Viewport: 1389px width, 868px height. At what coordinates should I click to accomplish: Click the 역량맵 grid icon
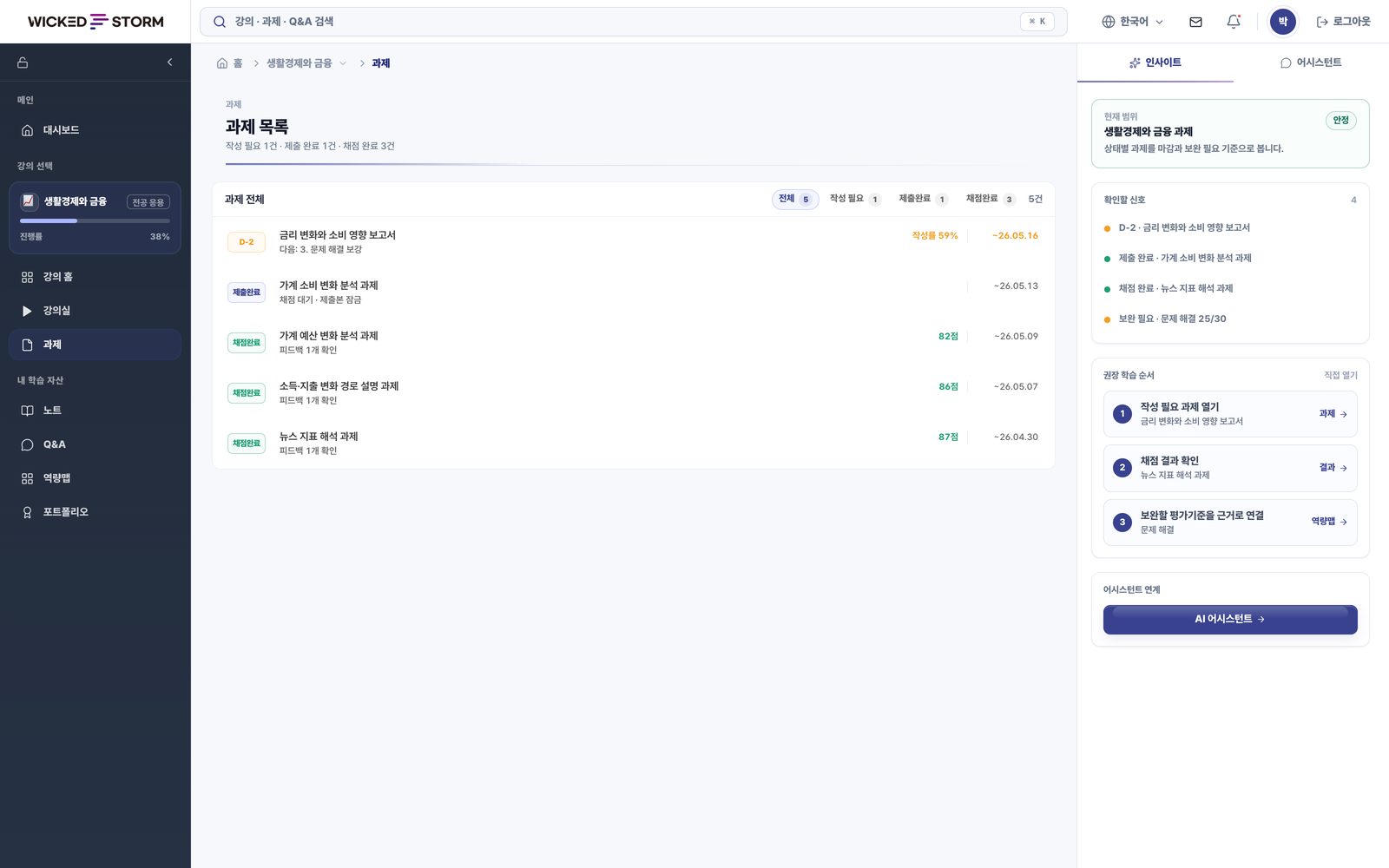pos(27,478)
